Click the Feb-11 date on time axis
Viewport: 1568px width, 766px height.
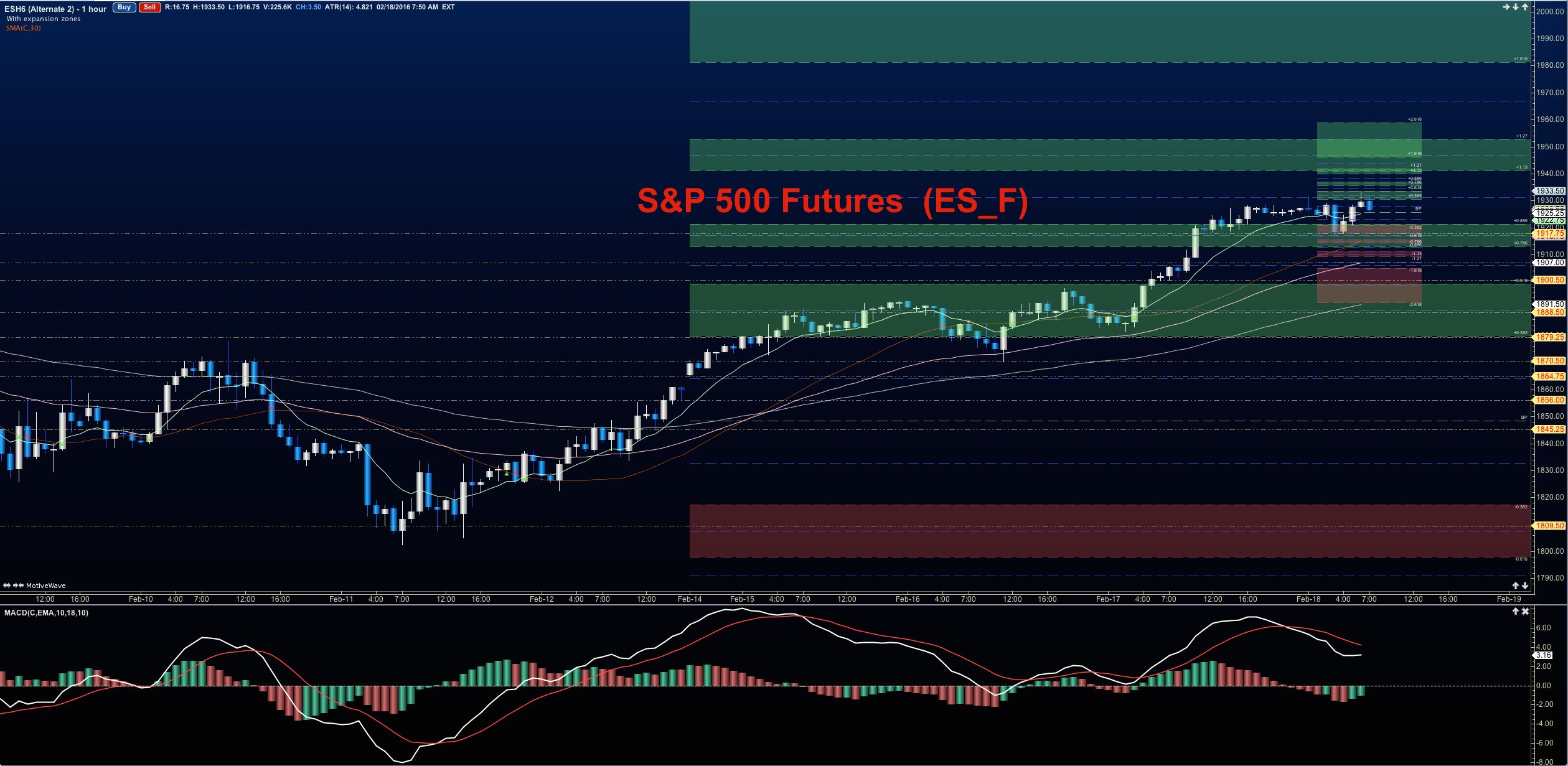pos(341,599)
